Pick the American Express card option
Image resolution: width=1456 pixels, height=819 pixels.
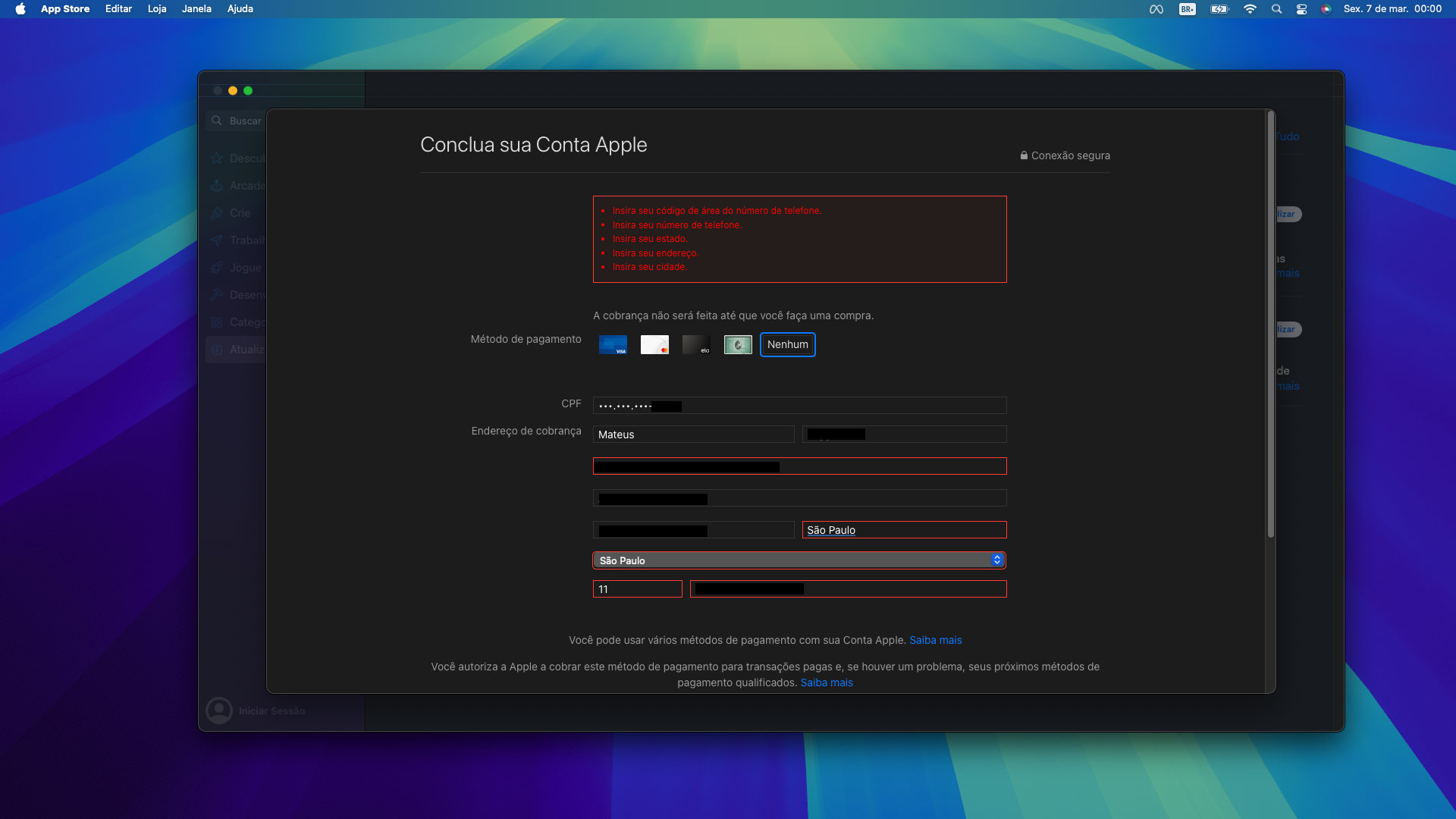coord(738,345)
